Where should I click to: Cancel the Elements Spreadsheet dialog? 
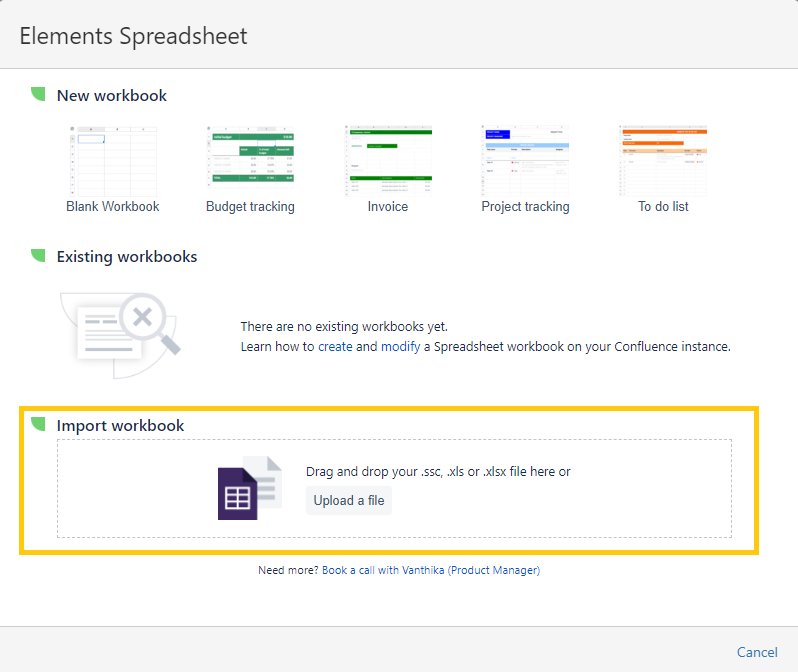[x=756, y=652]
